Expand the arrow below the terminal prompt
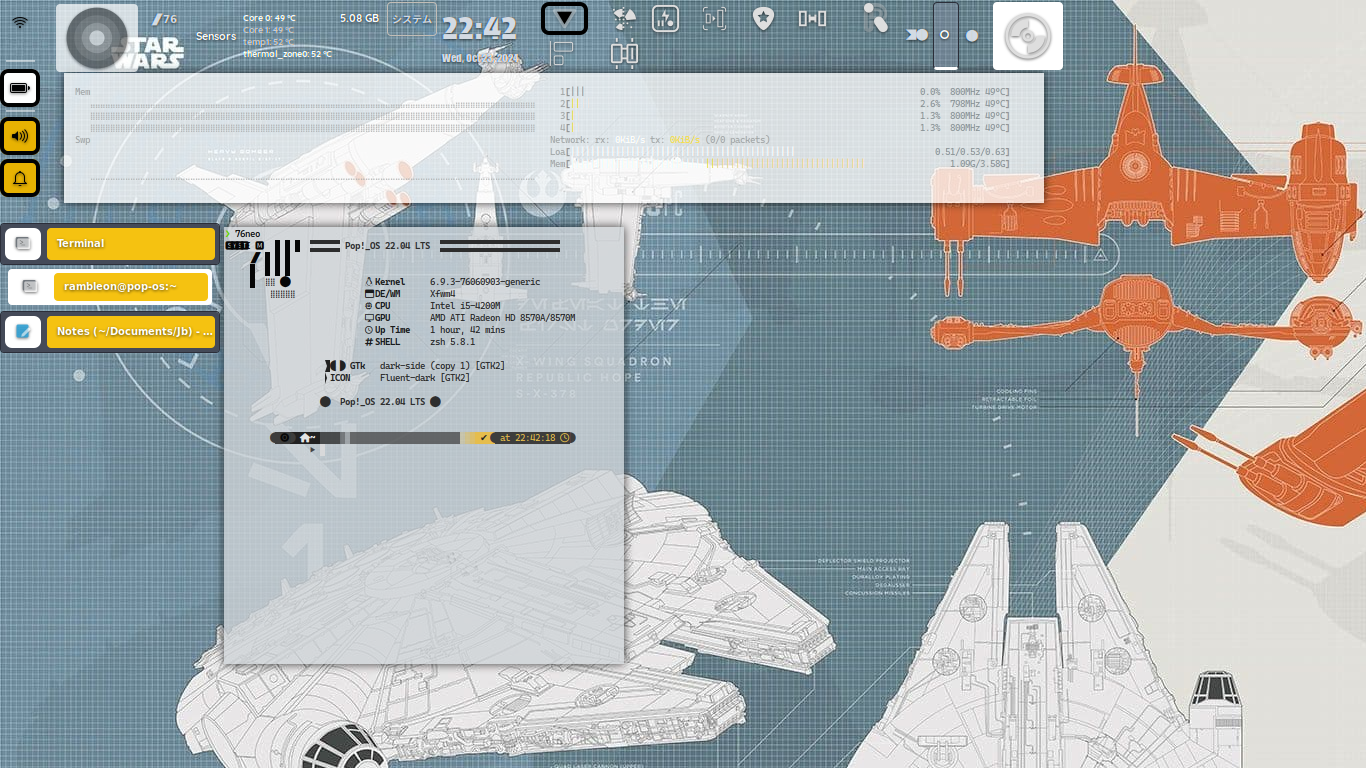 coord(313,450)
